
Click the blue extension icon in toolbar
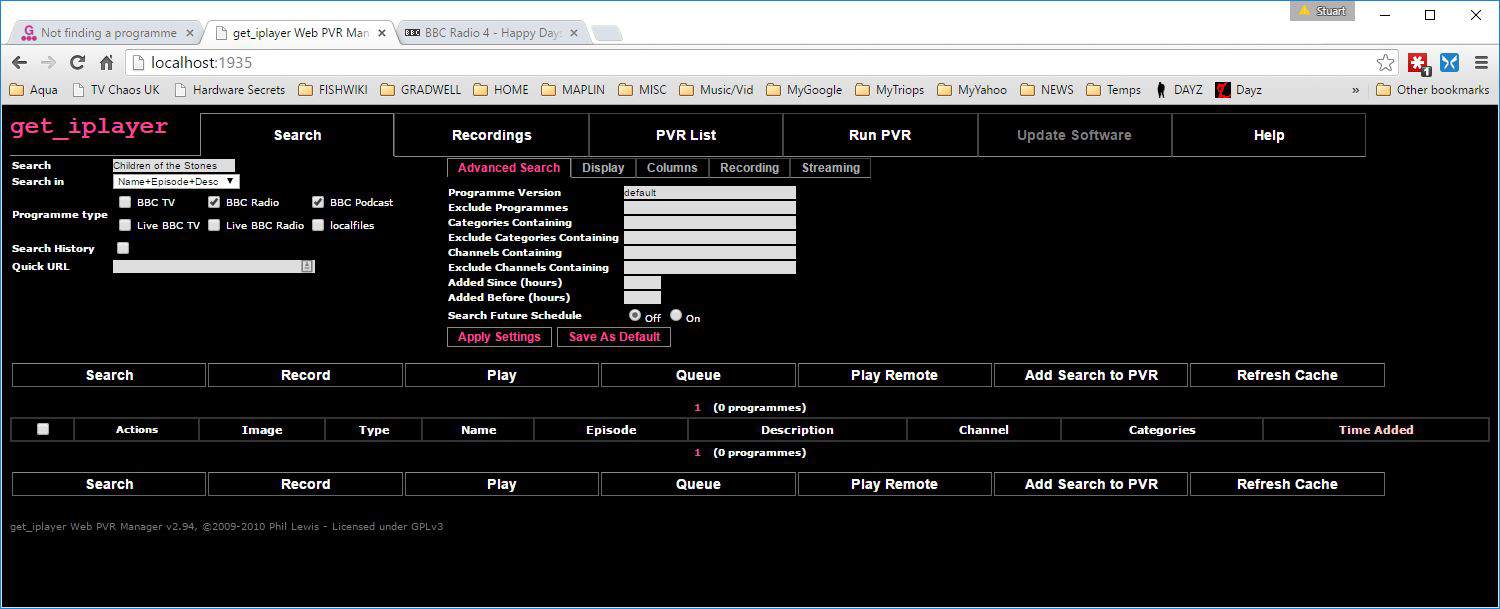pos(1449,63)
